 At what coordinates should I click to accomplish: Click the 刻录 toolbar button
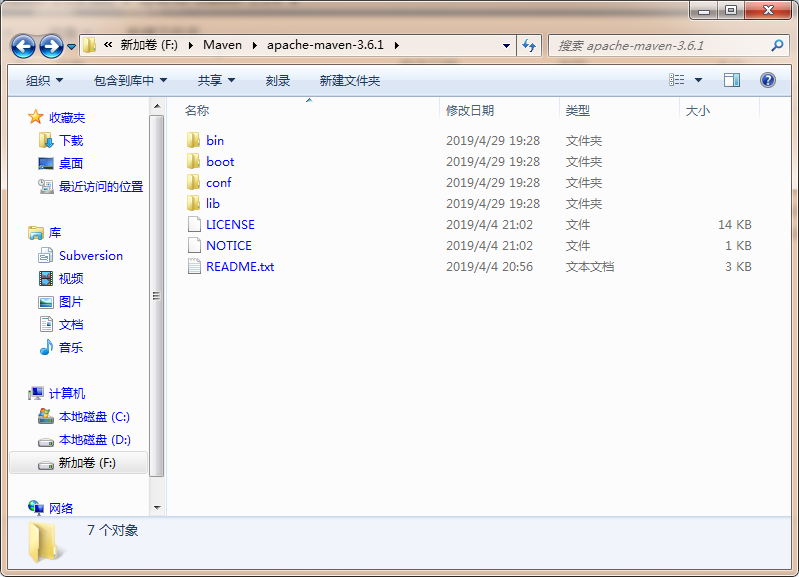278,81
